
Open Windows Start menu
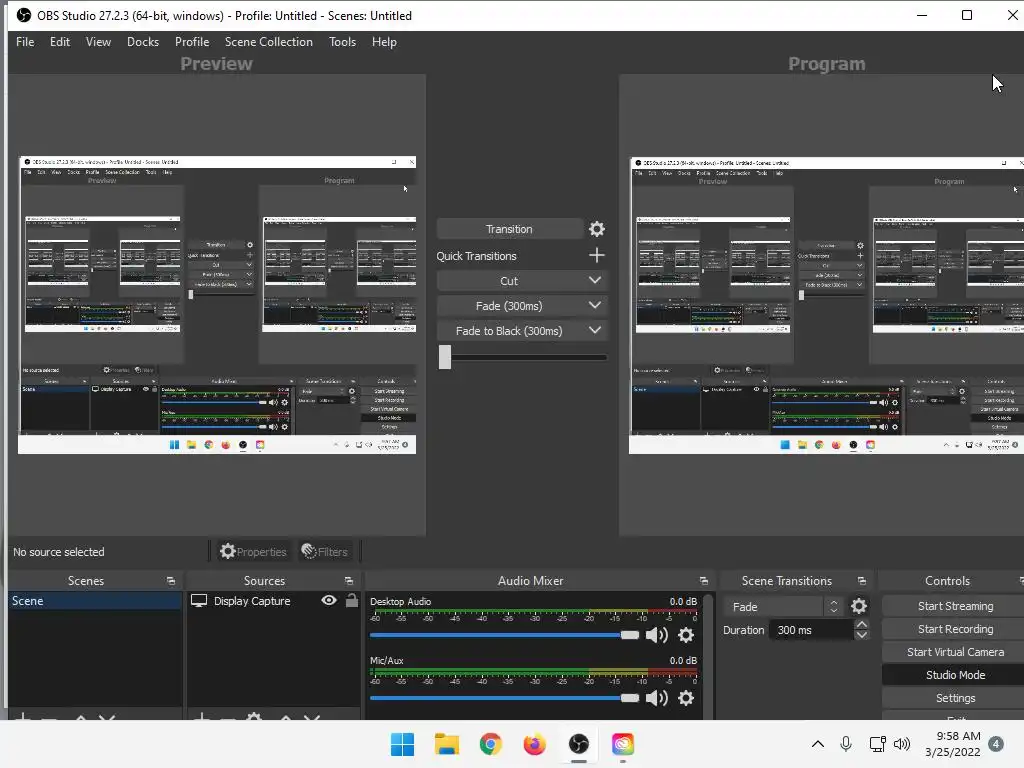coord(402,744)
